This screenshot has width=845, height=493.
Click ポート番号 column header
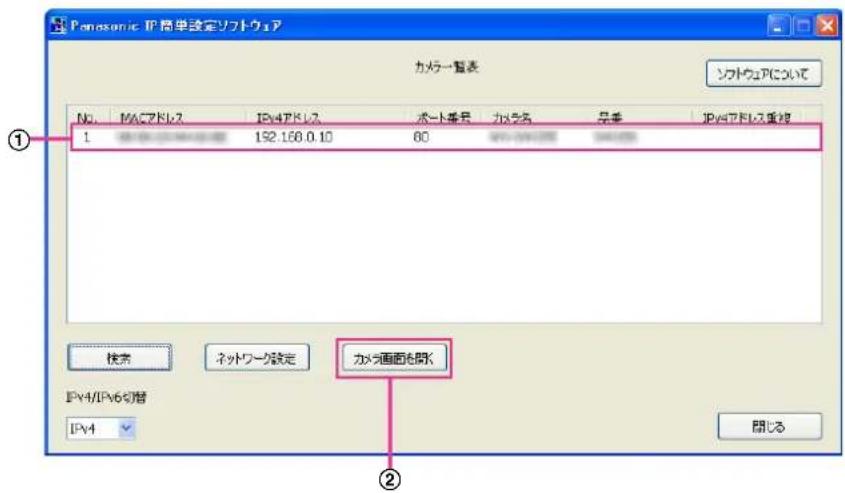coord(444,117)
